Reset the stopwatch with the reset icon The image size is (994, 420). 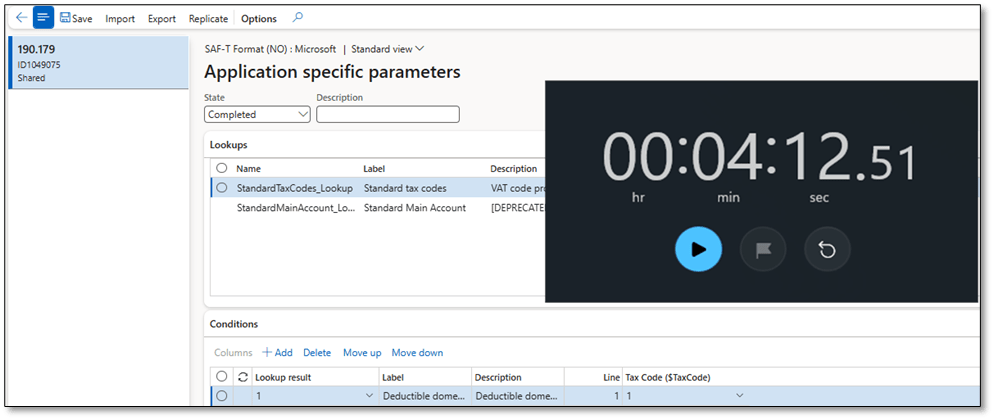tap(827, 250)
